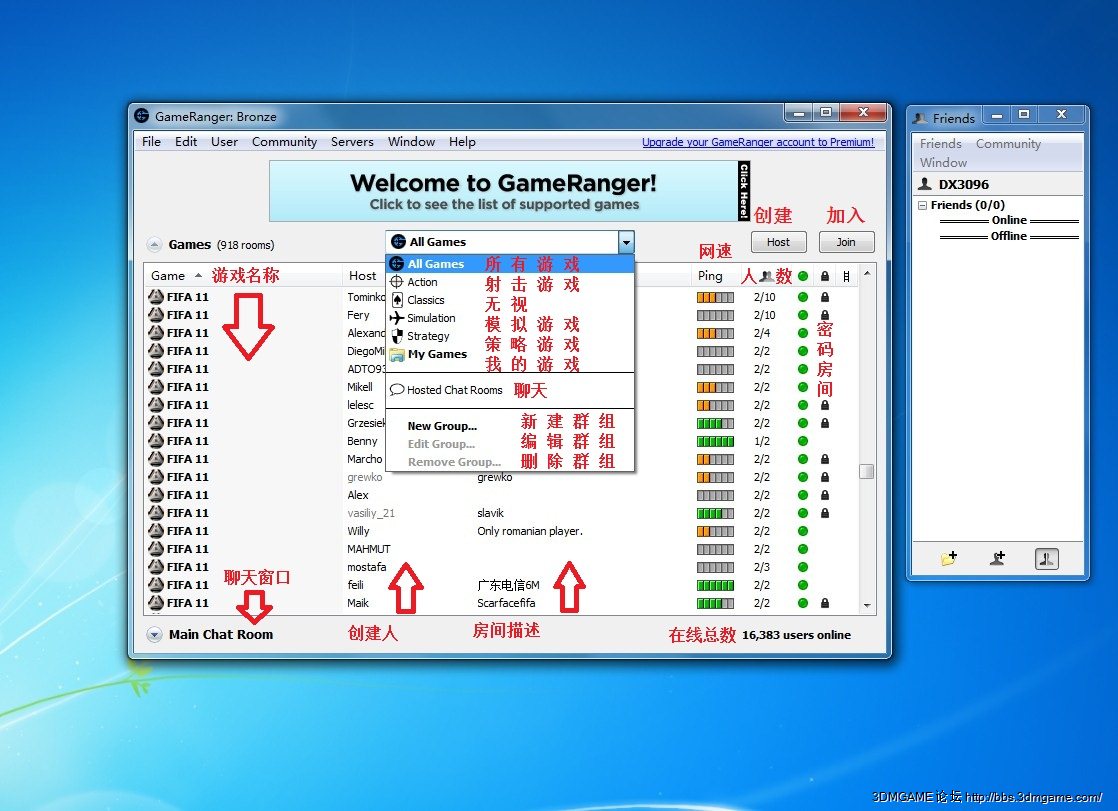This screenshot has width=1118, height=811.
Task: Open the Community menu in GameRanger menu bar
Action: [x=284, y=142]
